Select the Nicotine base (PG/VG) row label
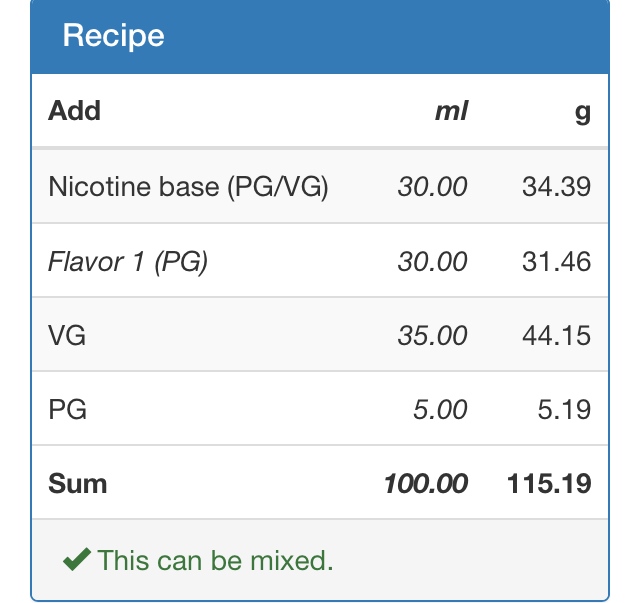Screen dimensions: 640x603 tap(188, 187)
